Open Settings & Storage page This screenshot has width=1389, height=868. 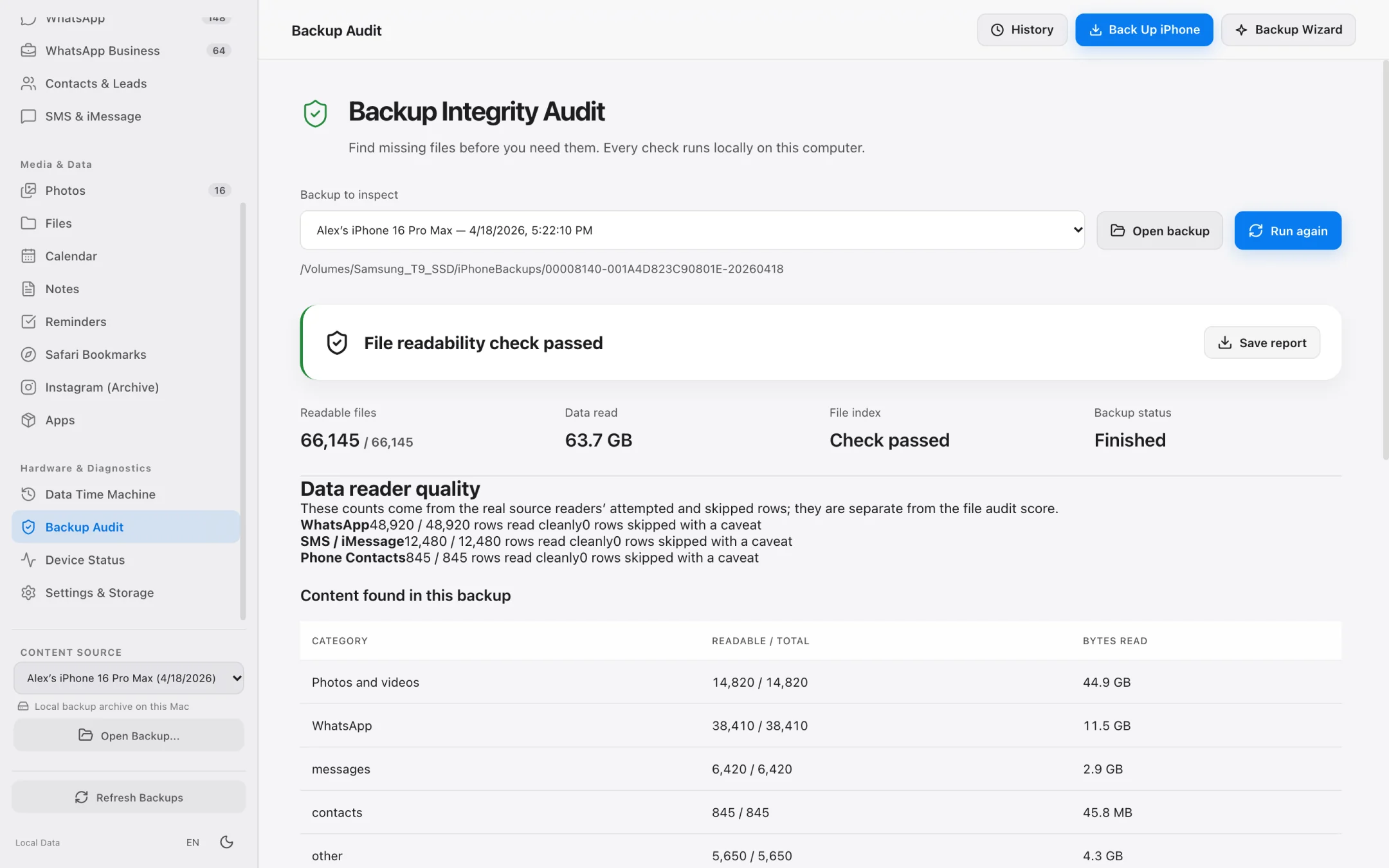point(125,592)
